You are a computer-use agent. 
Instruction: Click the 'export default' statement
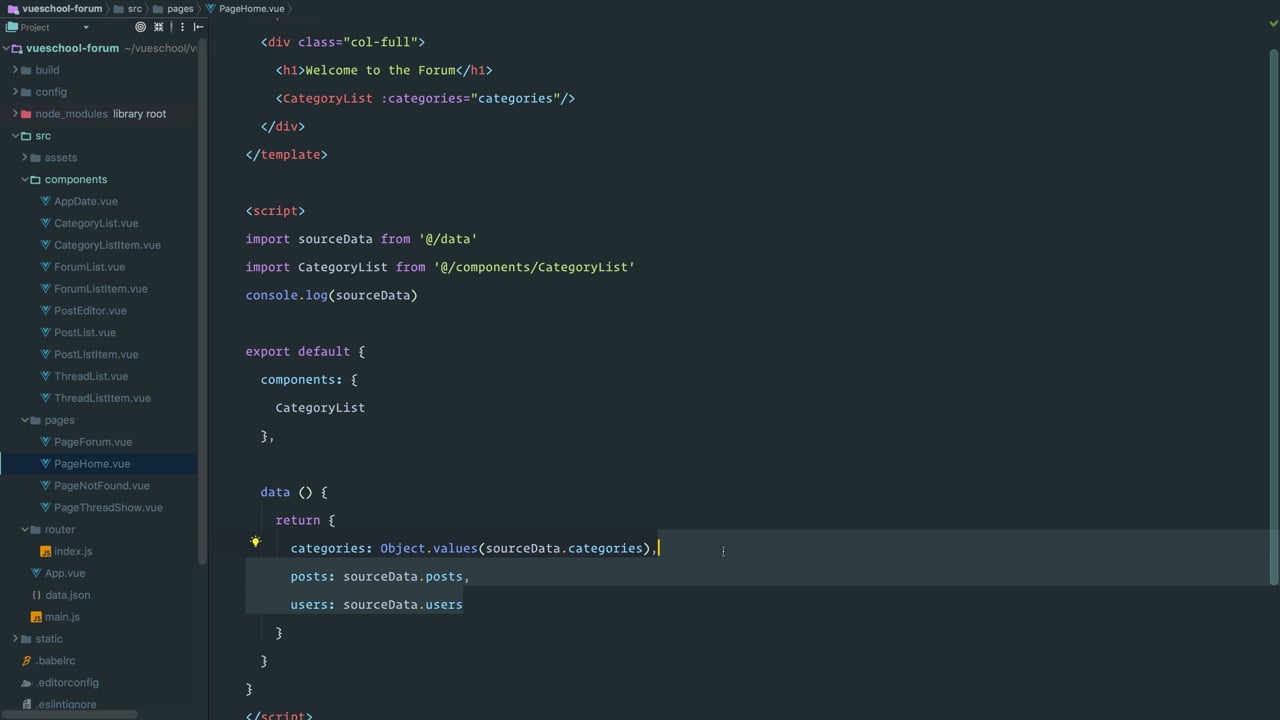tap(298, 352)
